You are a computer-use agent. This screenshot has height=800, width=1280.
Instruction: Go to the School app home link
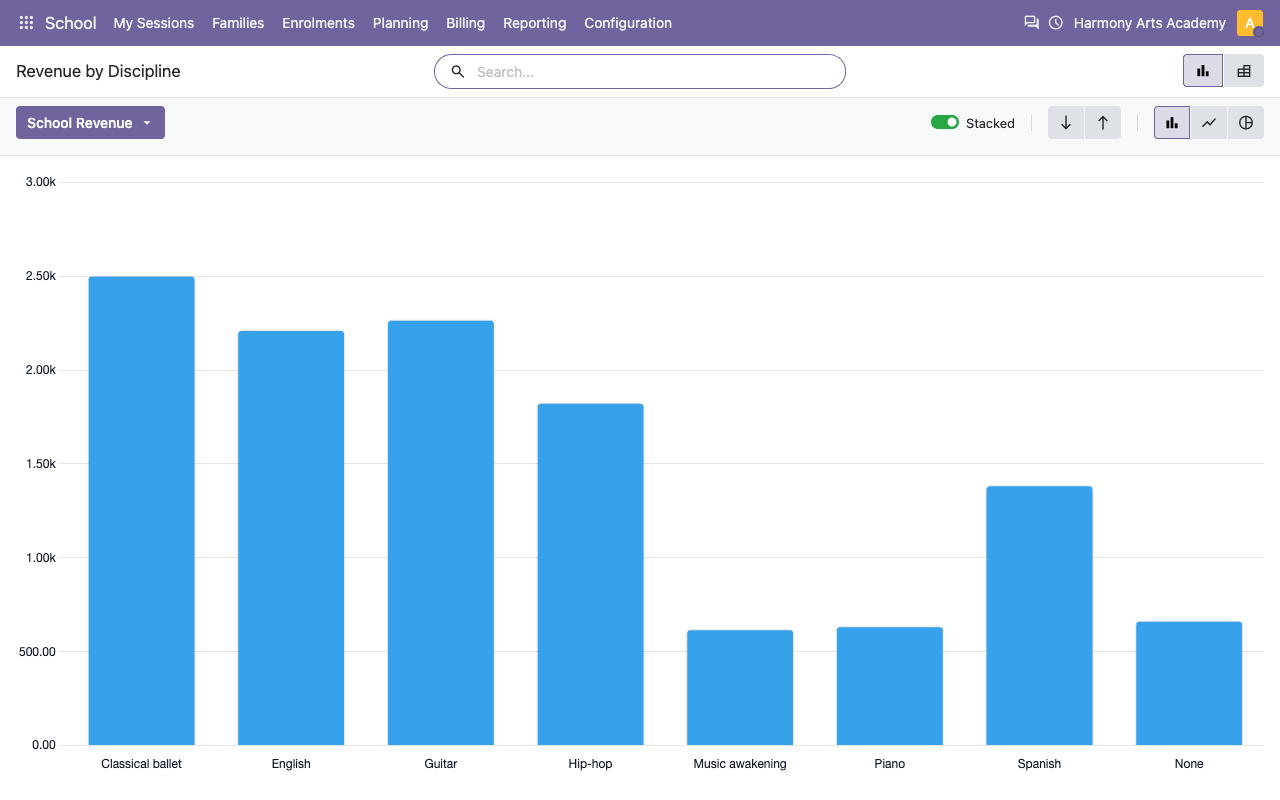click(x=71, y=23)
